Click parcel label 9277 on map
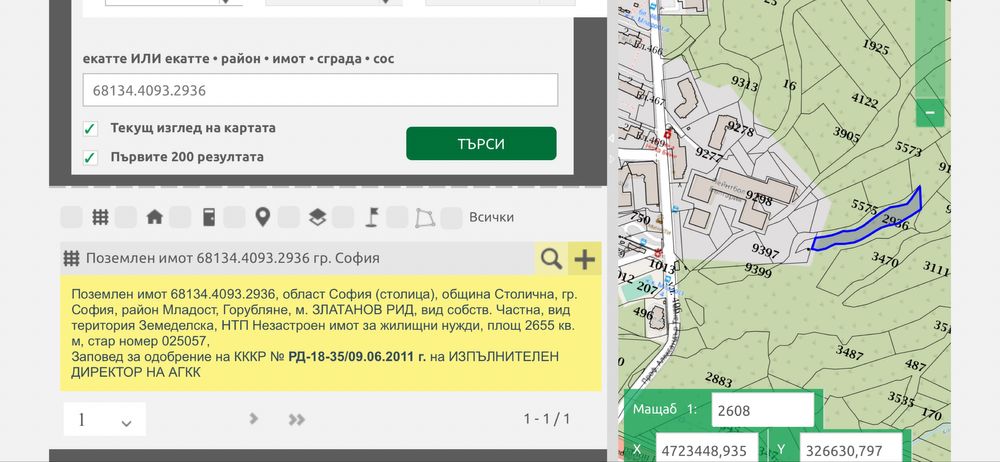The height and width of the screenshot is (462, 1000). click(x=709, y=153)
